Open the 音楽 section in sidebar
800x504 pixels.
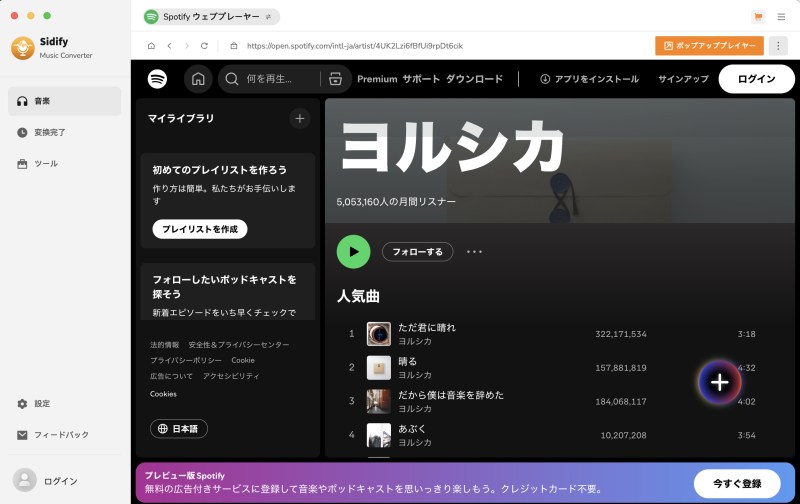[x=64, y=101]
